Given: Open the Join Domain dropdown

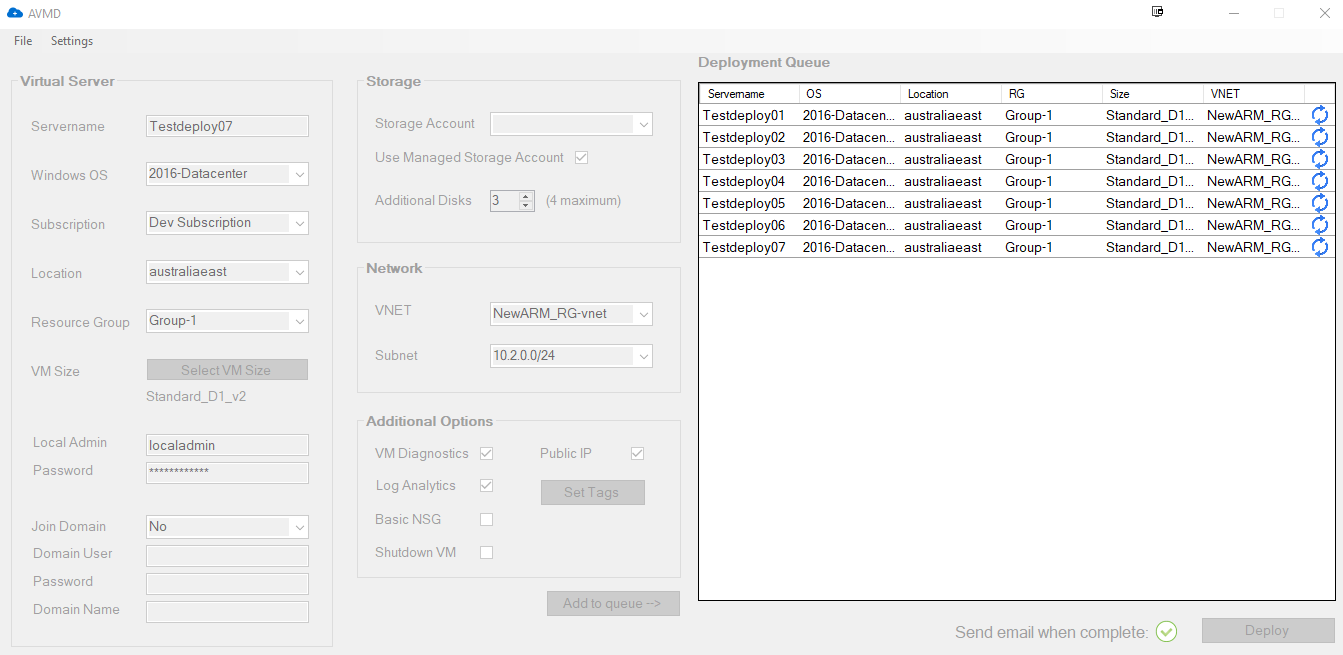Looking at the screenshot, I should (x=227, y=527).
